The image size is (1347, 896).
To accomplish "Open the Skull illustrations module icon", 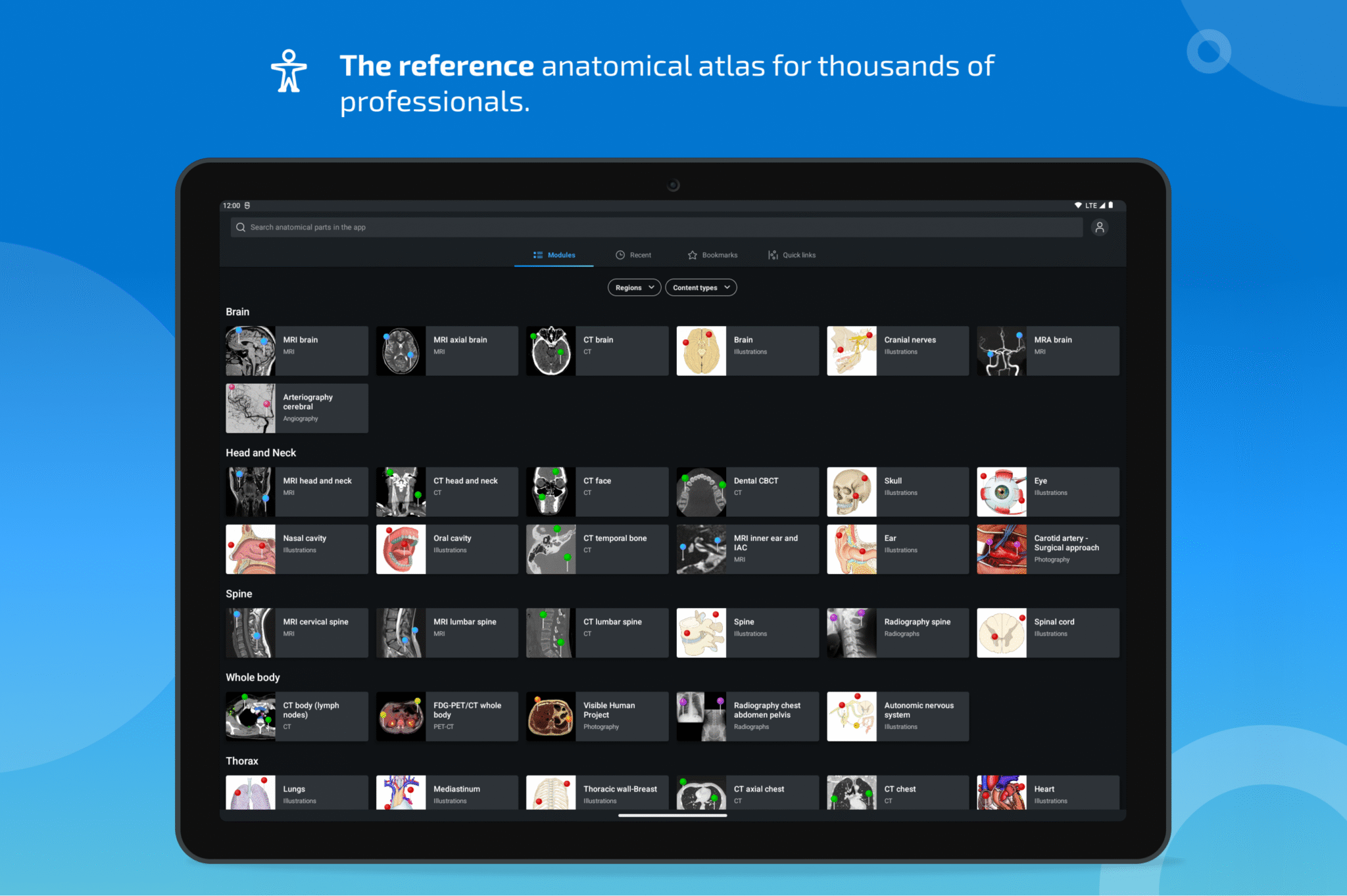I will 852,491.
